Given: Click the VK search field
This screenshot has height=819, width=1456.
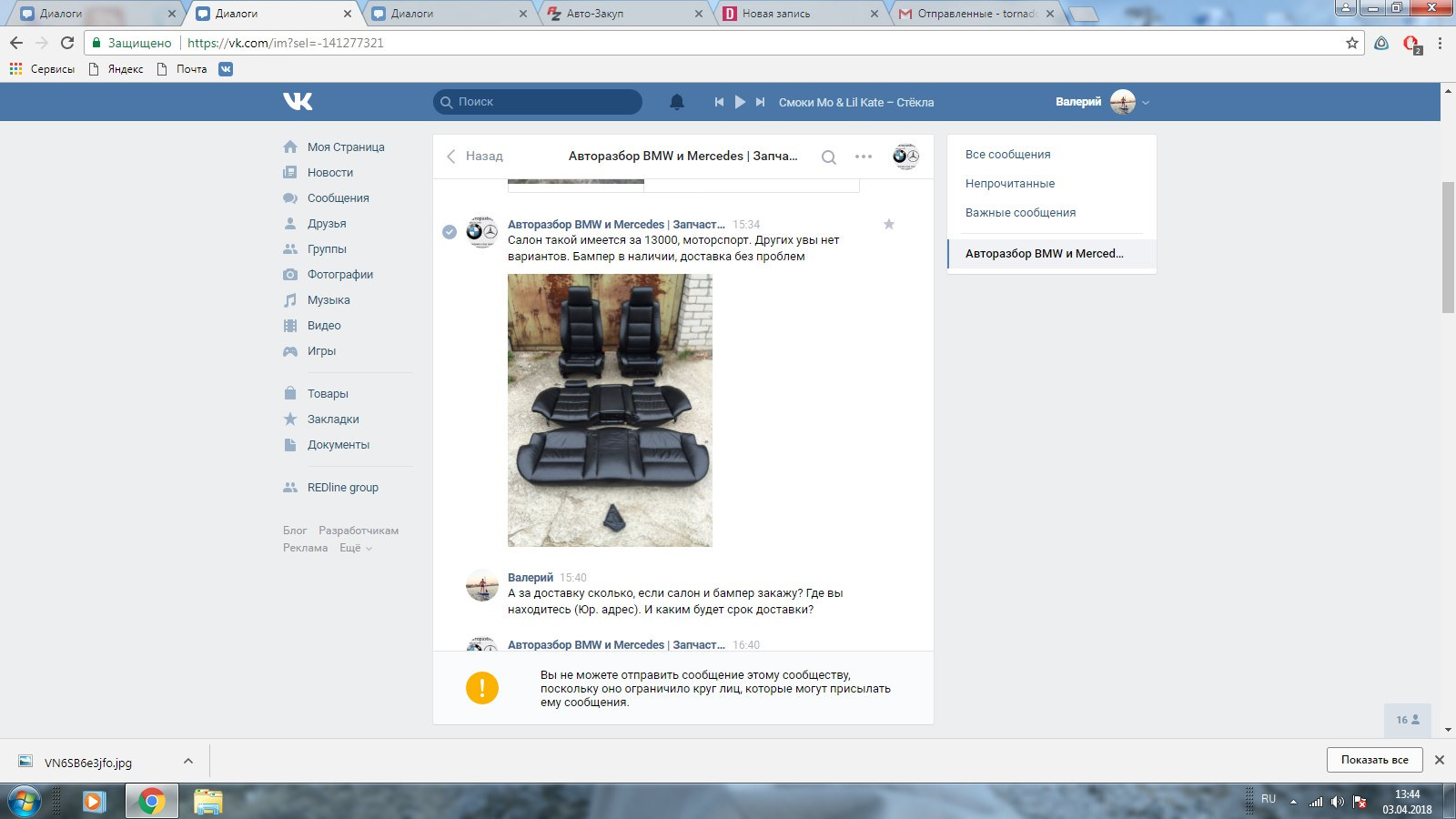Looking at the screenshot, I should coord(538,102).
